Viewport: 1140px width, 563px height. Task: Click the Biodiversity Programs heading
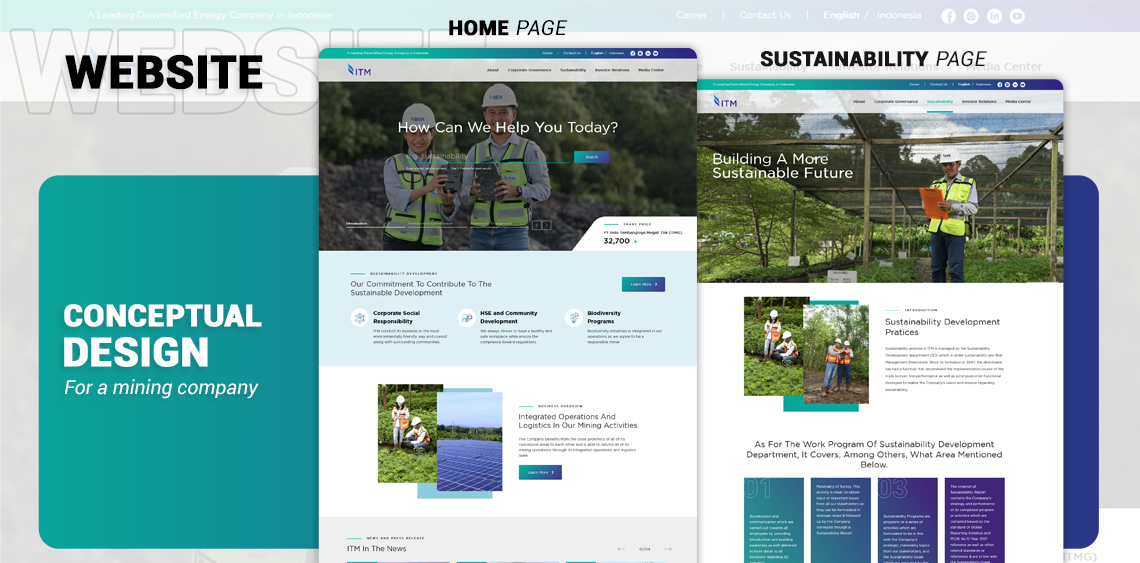pos(604,317)
